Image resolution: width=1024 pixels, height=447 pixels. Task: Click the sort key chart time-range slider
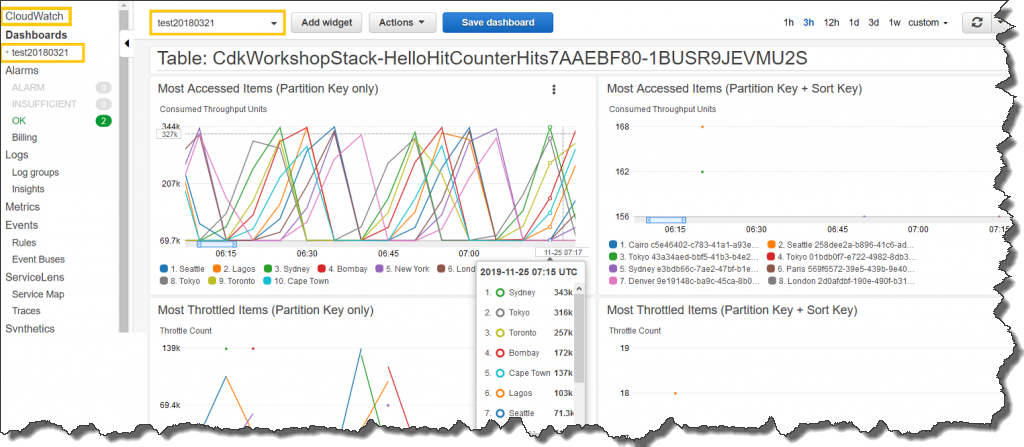click(x=665, y=220)
